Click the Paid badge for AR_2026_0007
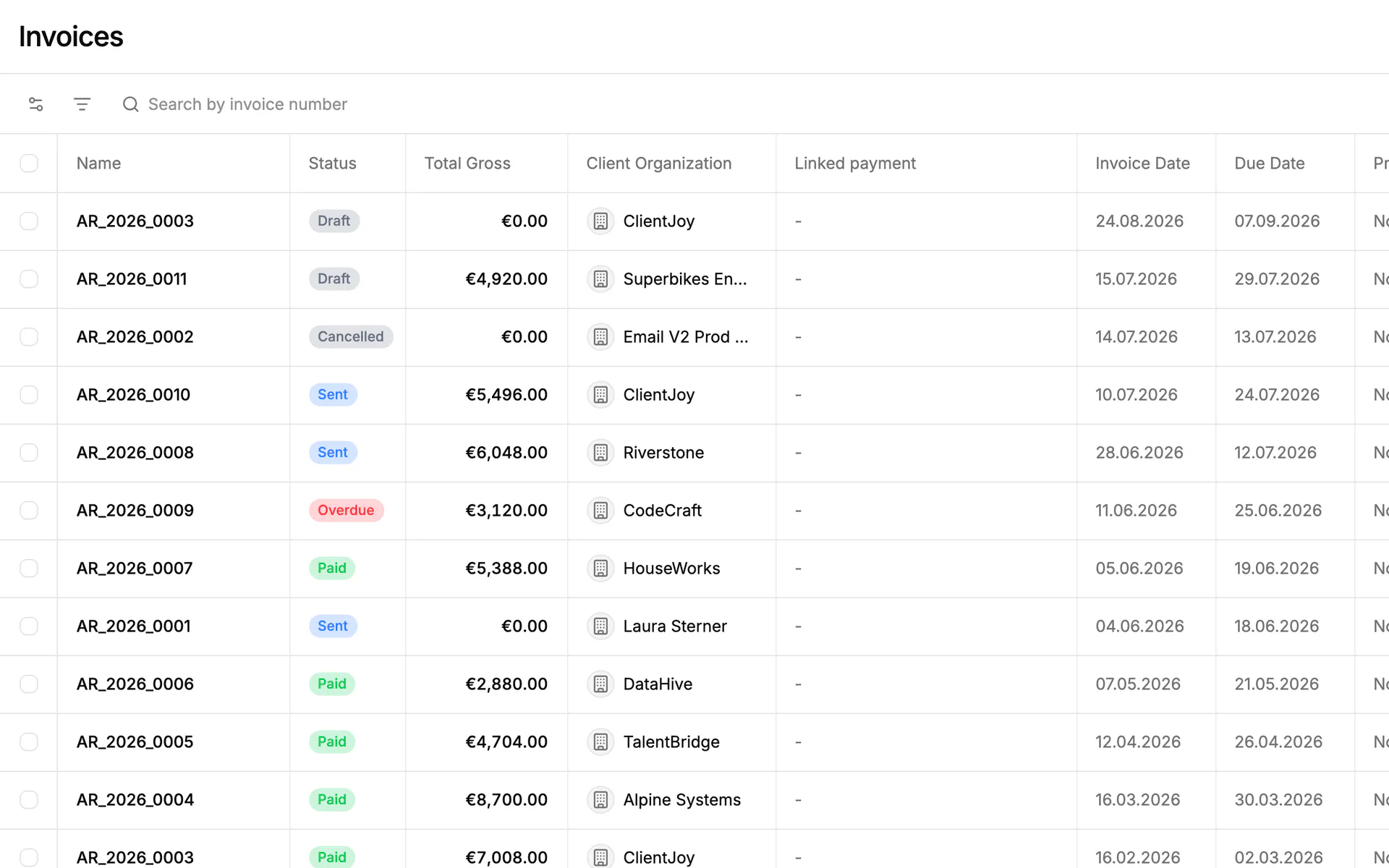 click(332, 569)
